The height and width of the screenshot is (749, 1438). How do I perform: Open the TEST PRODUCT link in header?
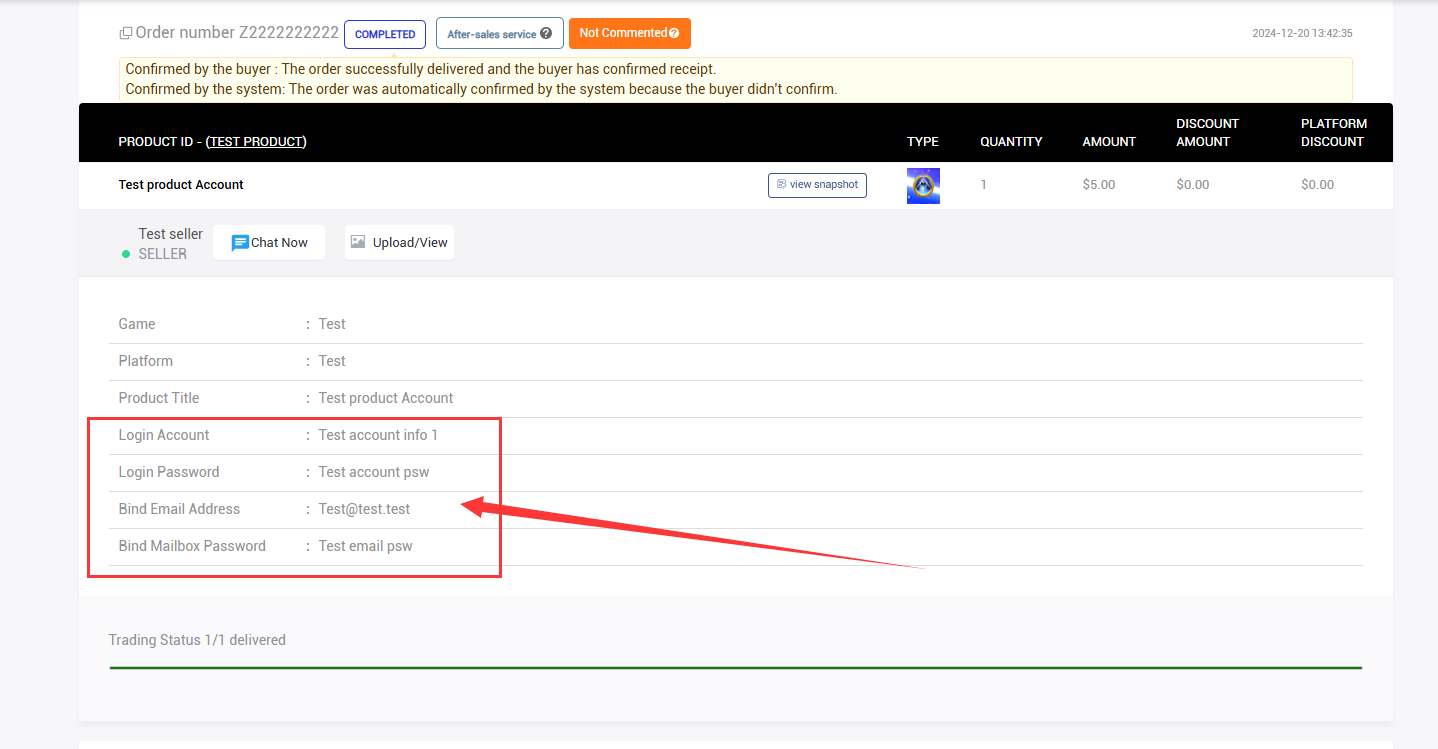tap(256, 142)
